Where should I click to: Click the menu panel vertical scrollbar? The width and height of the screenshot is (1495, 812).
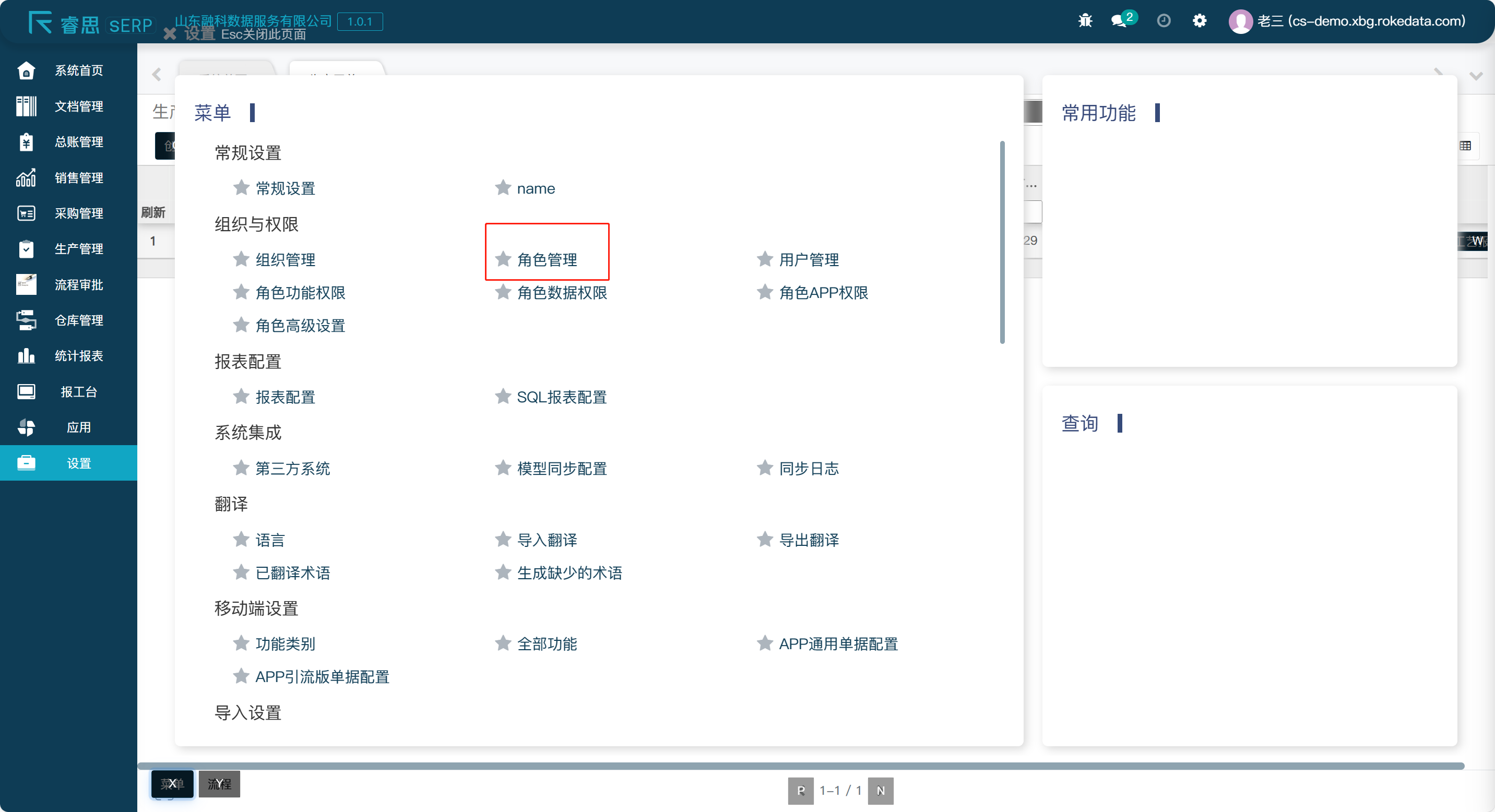(x=1002, y=242)
